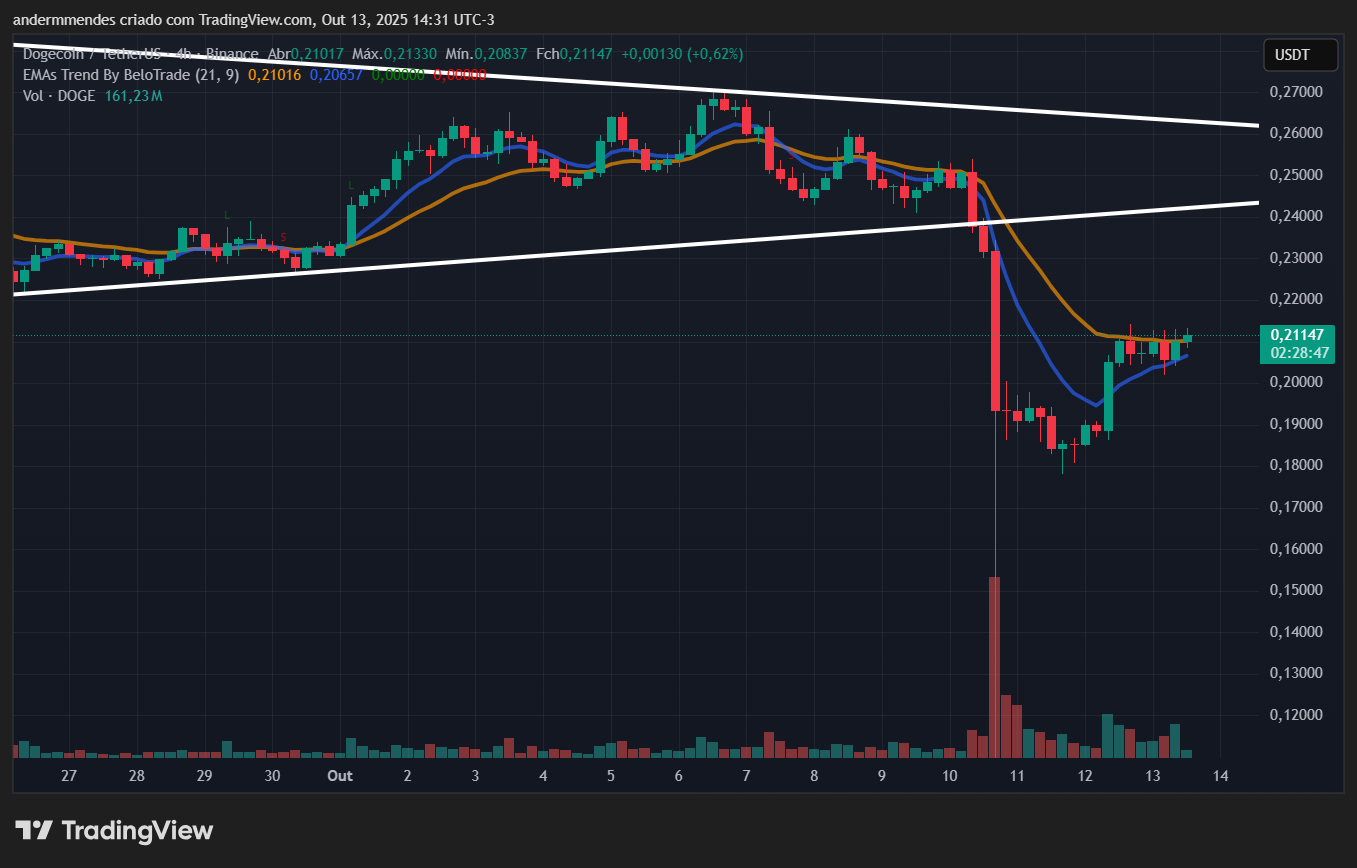
Task: Click the blue EMA value 0,20657
Action: click(336, 74)
